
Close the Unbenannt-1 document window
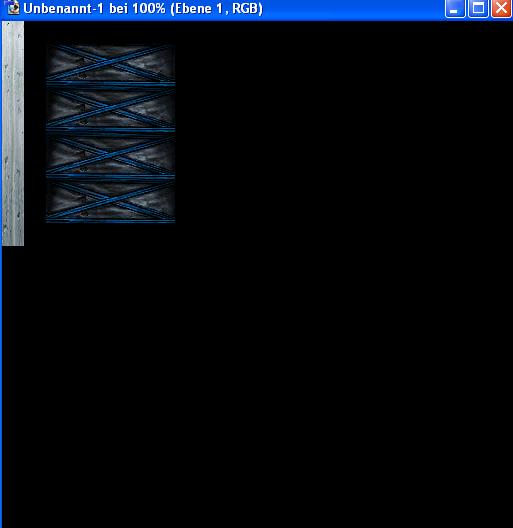(x=501, y=8)
